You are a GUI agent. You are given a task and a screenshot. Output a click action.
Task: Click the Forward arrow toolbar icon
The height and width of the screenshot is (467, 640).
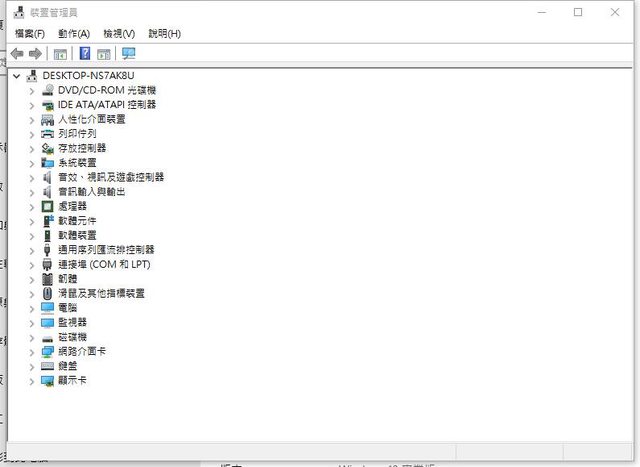tap(36, 53)
